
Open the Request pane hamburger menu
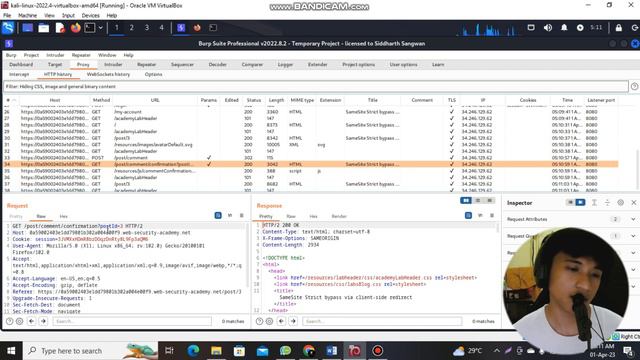(242, 216)
